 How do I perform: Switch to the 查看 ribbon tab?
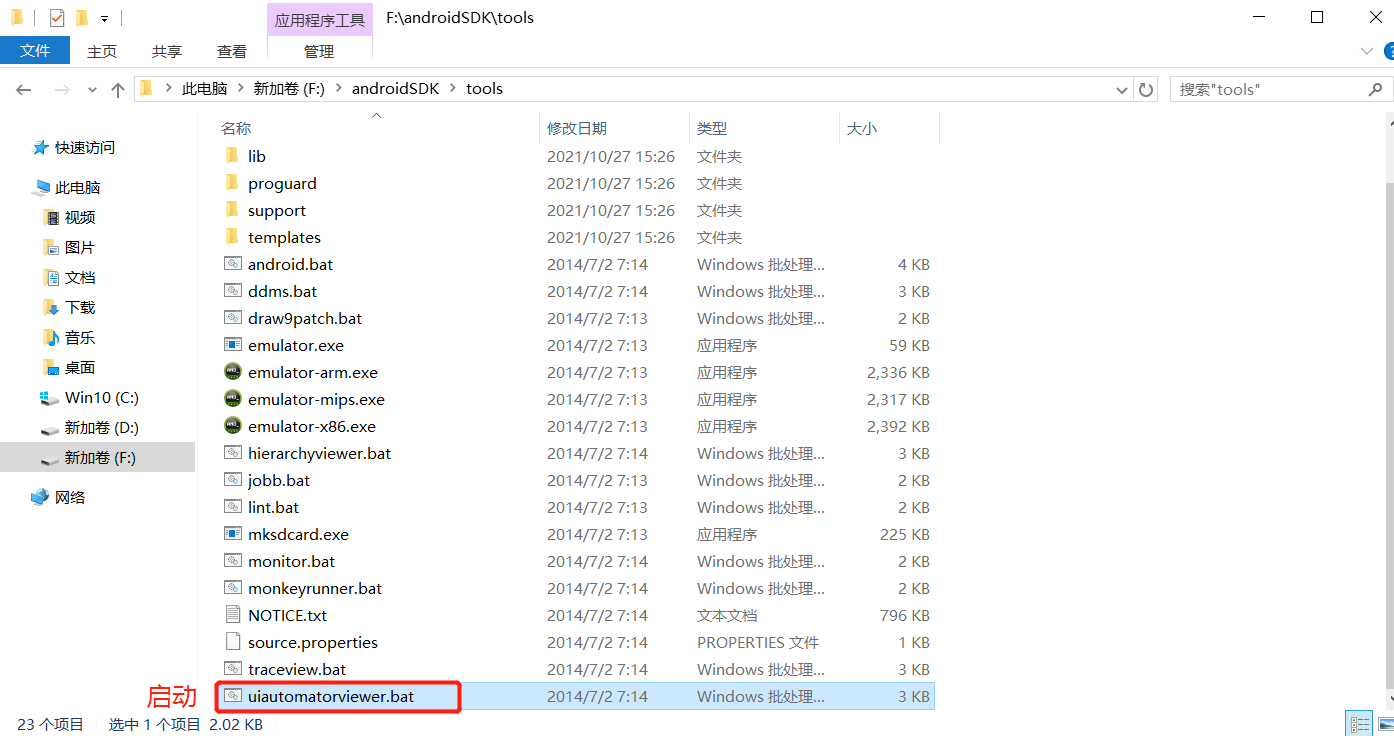[x=231, y=51]
